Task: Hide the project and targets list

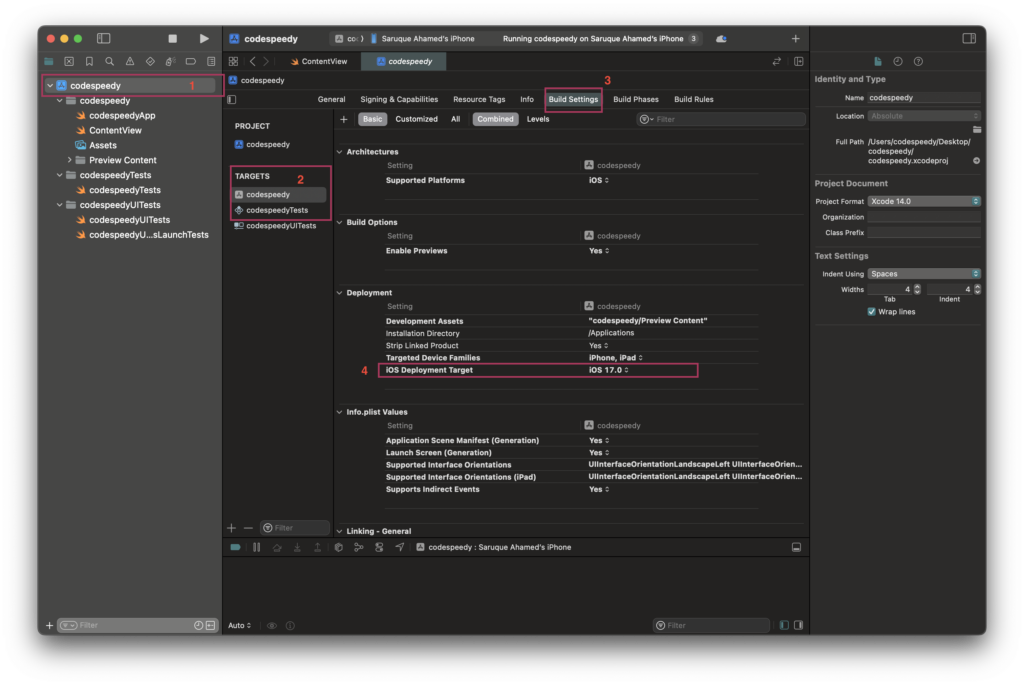Action: pos(232,99)
